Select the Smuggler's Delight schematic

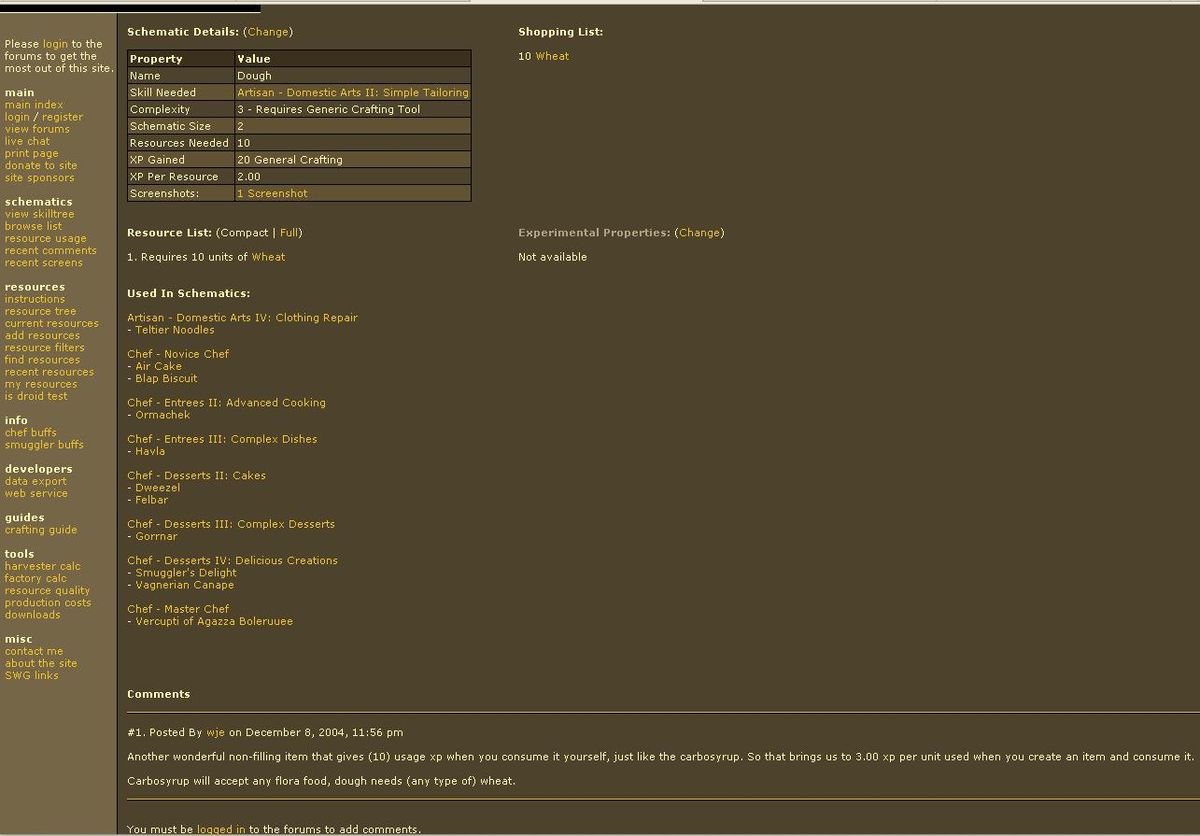186,573
